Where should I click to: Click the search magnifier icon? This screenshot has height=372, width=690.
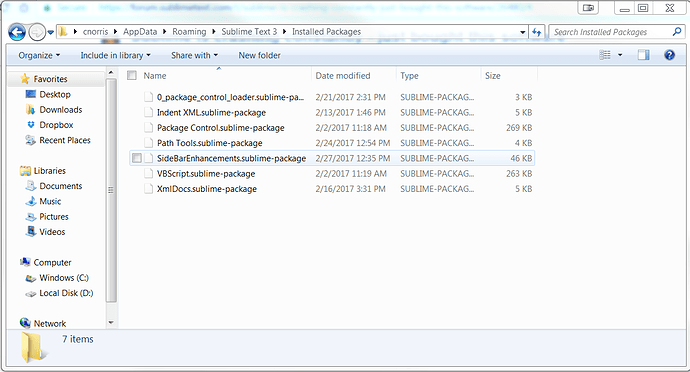tap(677, 32)
